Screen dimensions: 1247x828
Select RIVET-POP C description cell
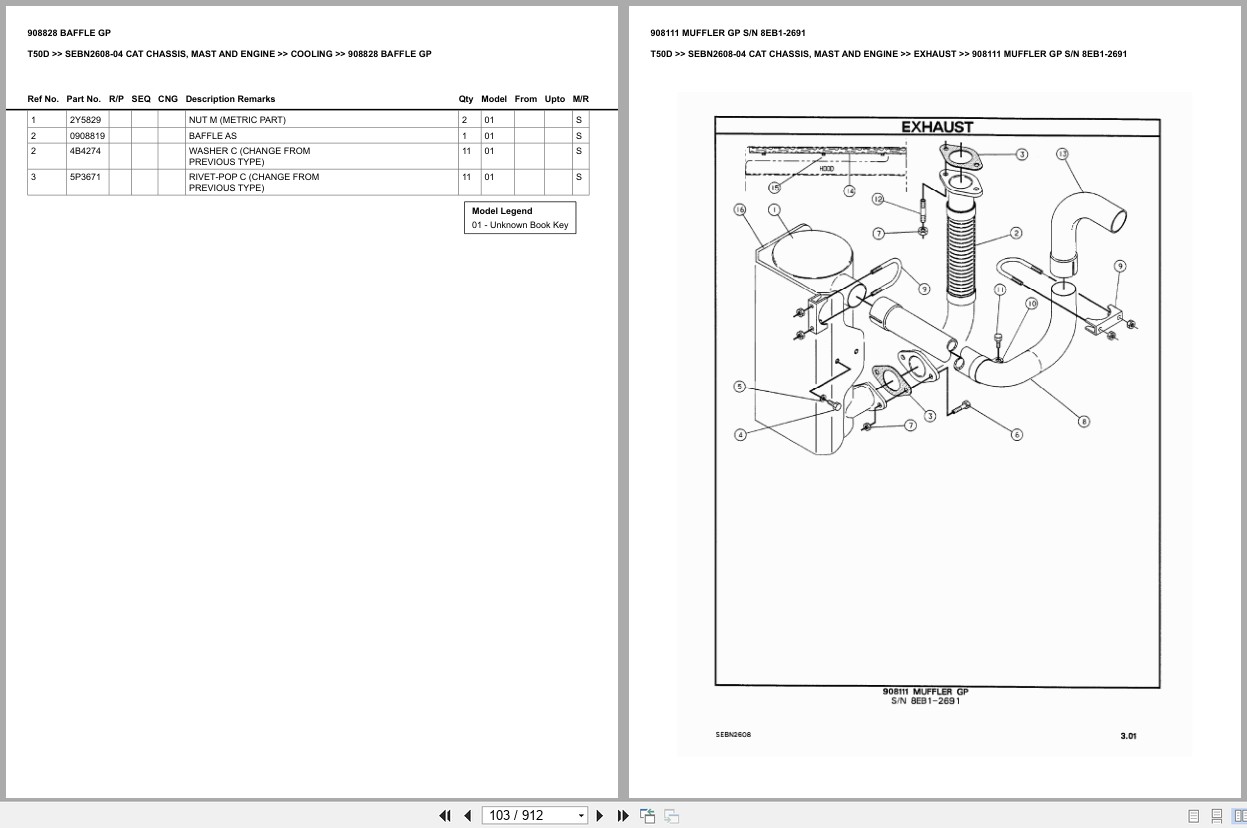(x=321, y=182)
